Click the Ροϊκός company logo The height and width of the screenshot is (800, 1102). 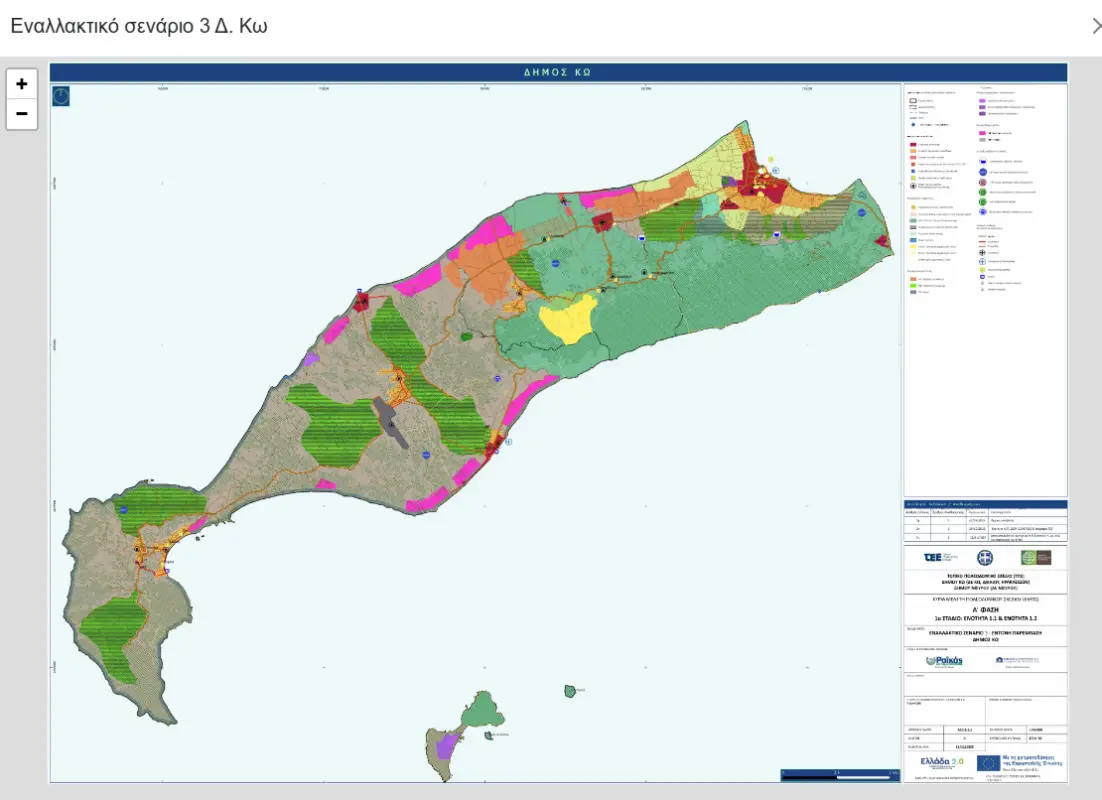pyautogui.click(x=944, y=661)
